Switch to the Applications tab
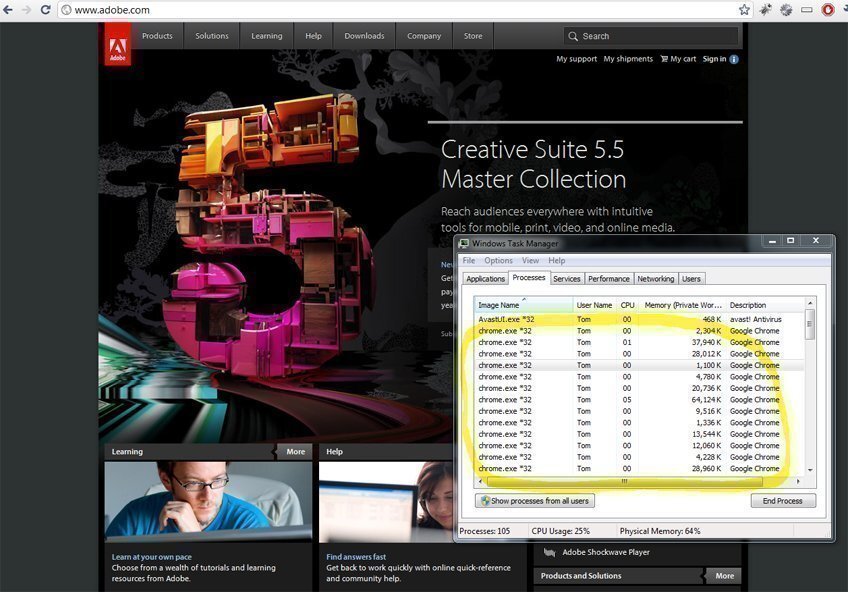Image resolution: width=848 pixels, height=592 pixels. click(485, 278)
